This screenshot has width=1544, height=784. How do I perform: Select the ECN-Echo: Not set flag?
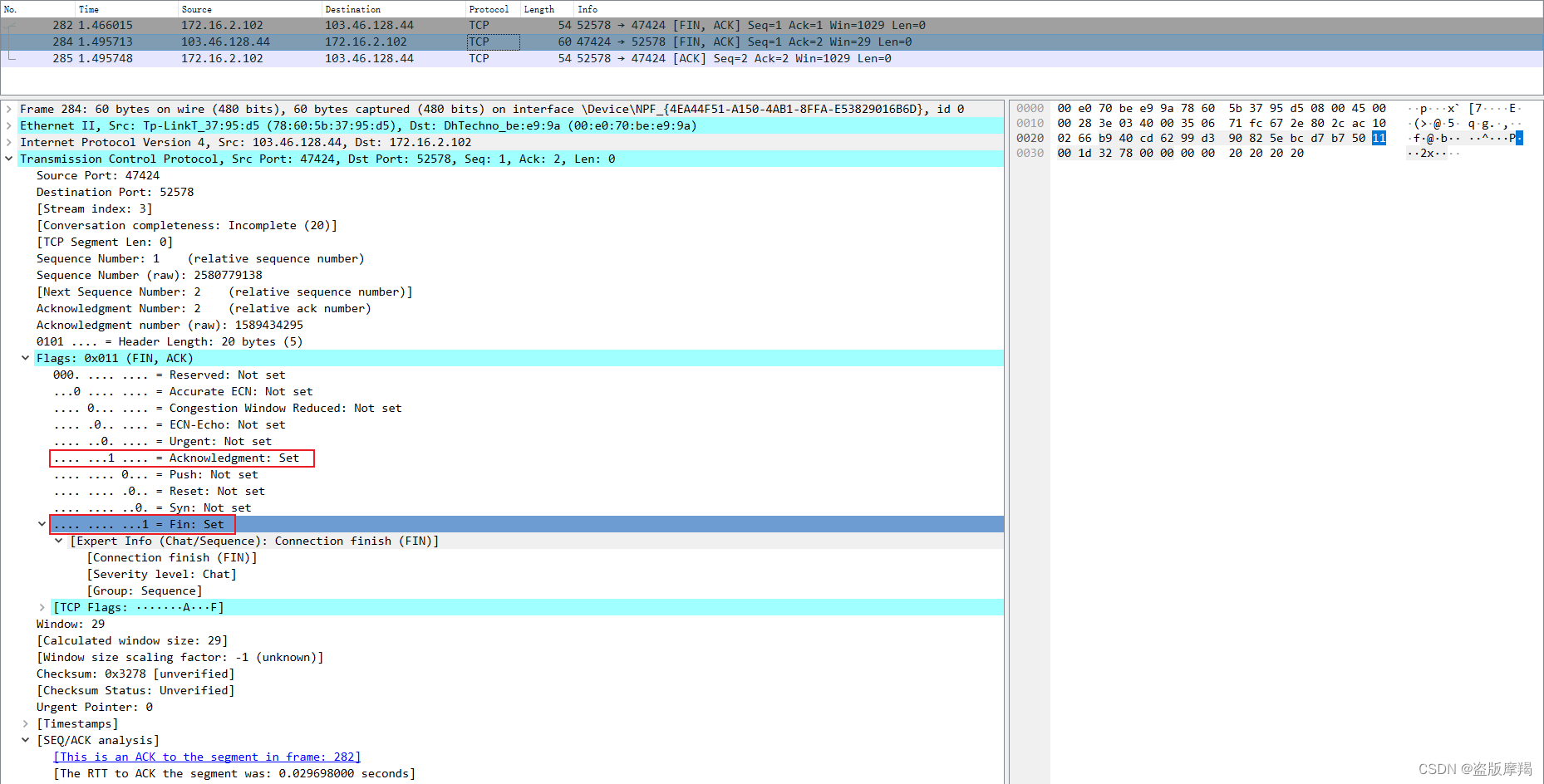coord(170,424)
